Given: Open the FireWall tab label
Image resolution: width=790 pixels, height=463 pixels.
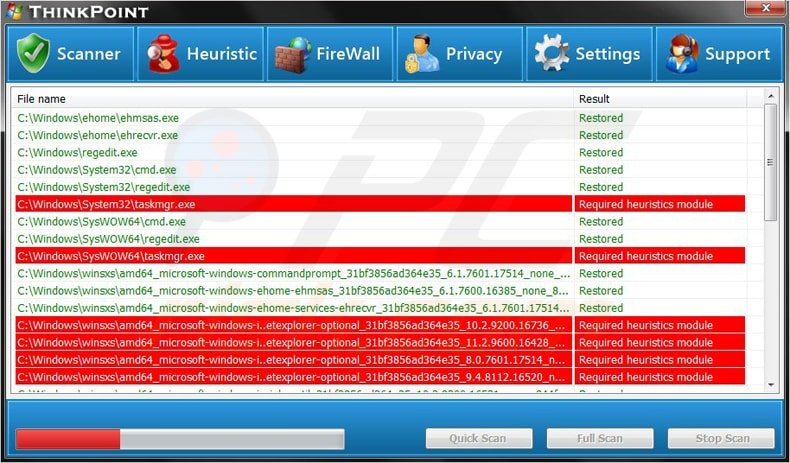Looking at the screenshot, I should [348, 54].
